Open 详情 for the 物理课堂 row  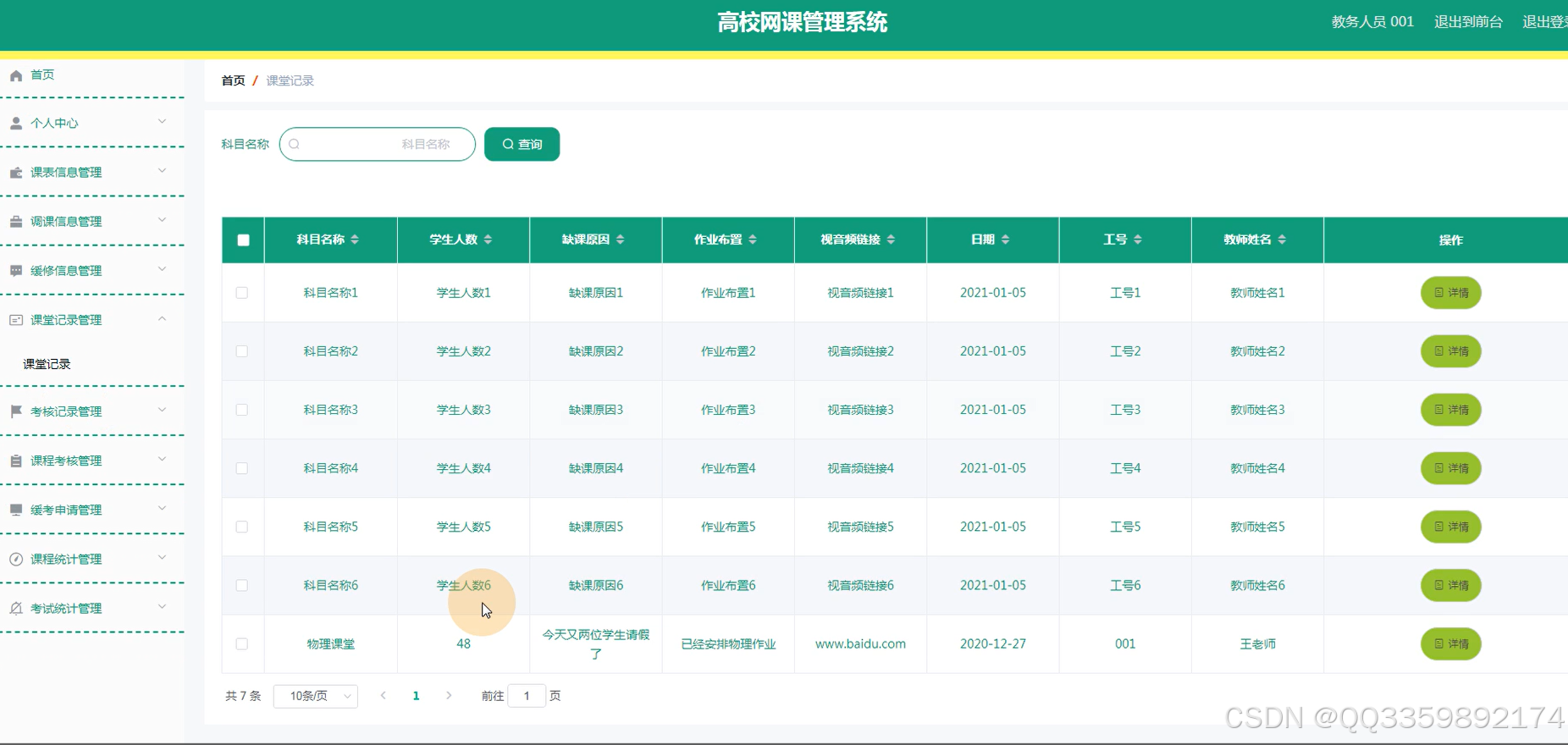pyautogui.click(x=1450, y=644)
